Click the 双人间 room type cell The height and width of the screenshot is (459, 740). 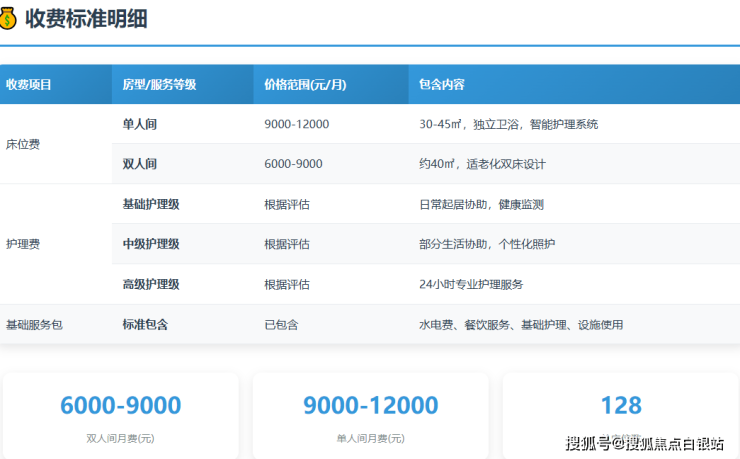140,164
